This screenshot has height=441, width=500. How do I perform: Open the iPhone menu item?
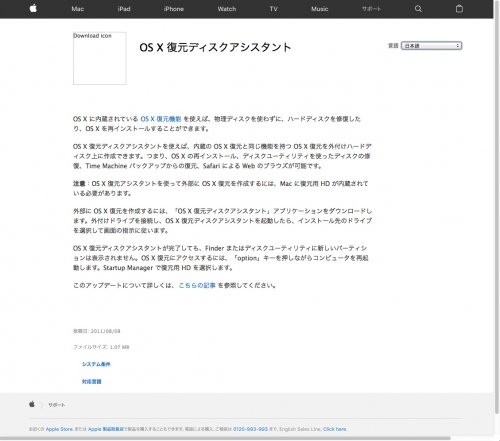174,9
